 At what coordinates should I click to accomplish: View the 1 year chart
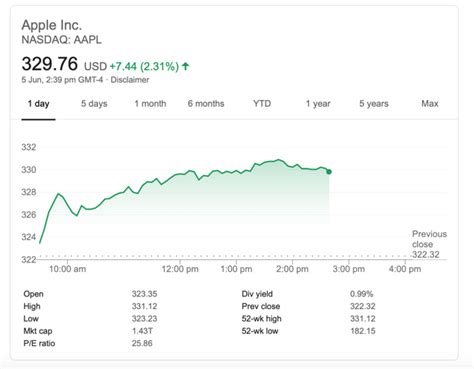318,104
